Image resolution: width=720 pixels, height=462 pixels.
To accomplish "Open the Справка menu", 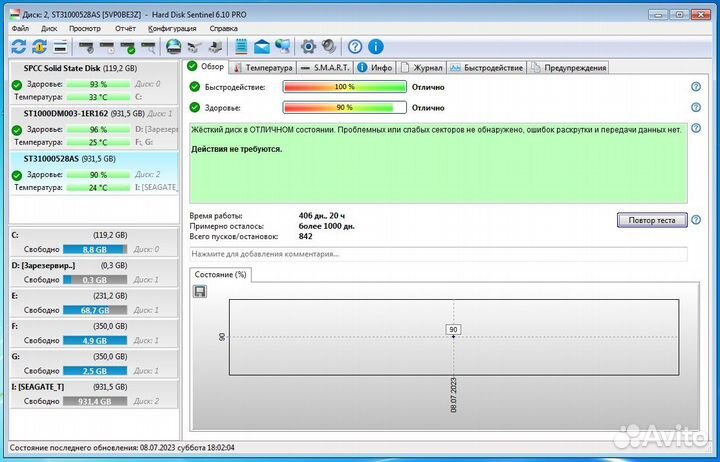I will click(224, 28).
